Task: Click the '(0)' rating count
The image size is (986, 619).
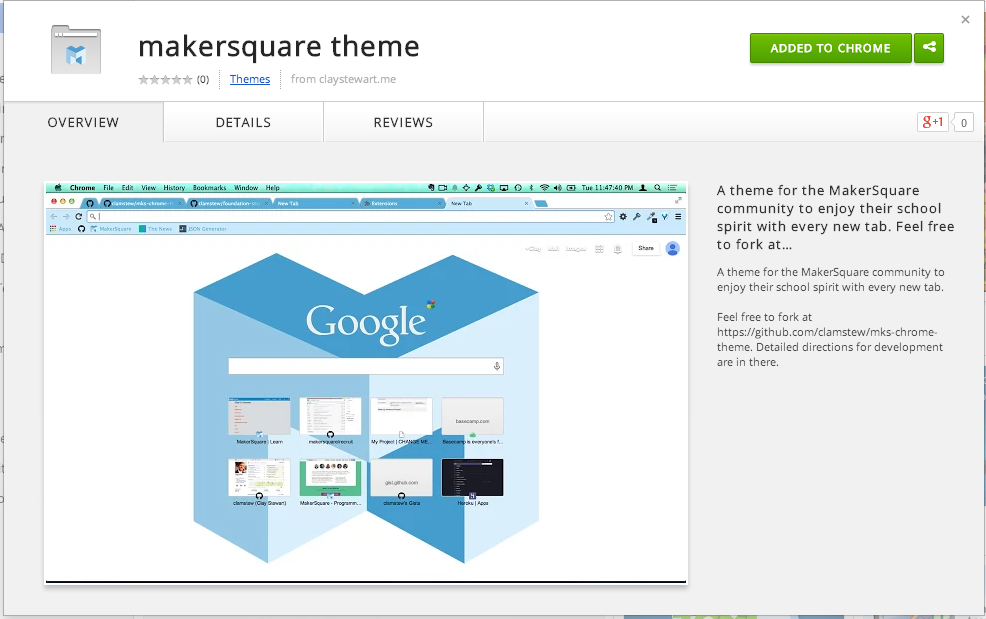Action: point(203,79)
